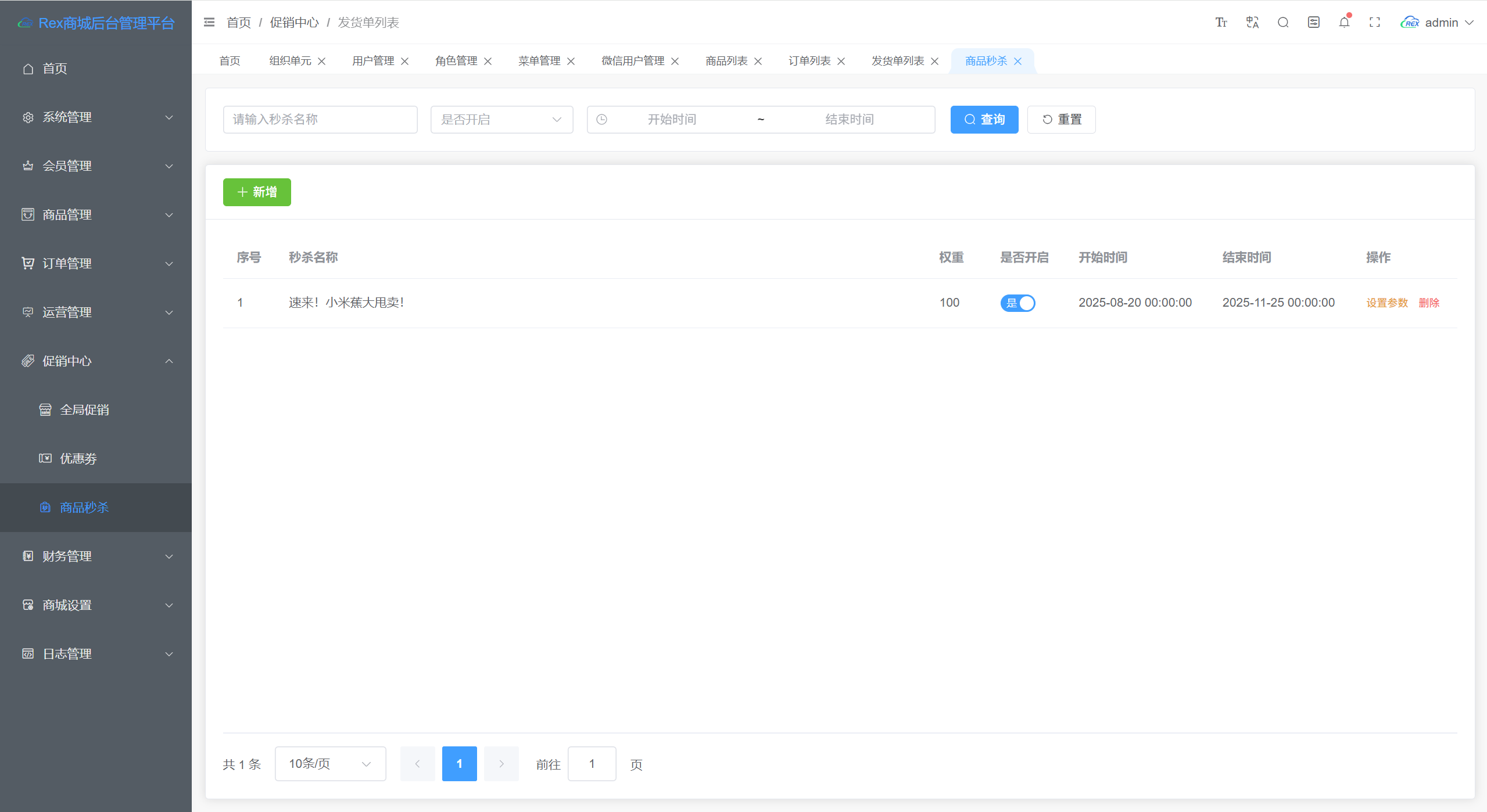Click the 重置 reset button
Image resolution: width=1487 pixels, height=812 pixels.
(x=1061, y=119)
